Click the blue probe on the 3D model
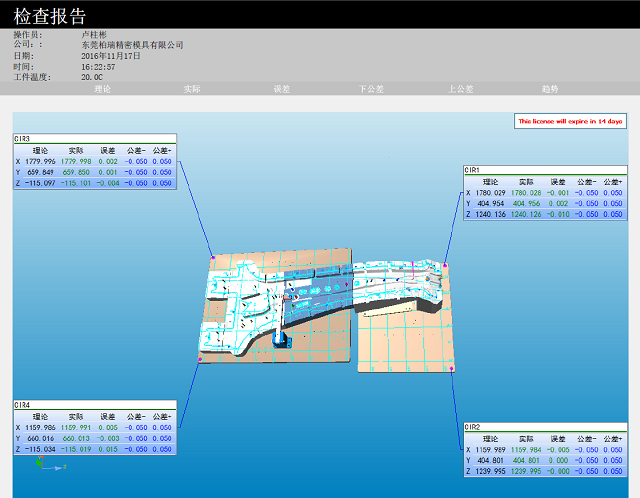 pos(280,340)
